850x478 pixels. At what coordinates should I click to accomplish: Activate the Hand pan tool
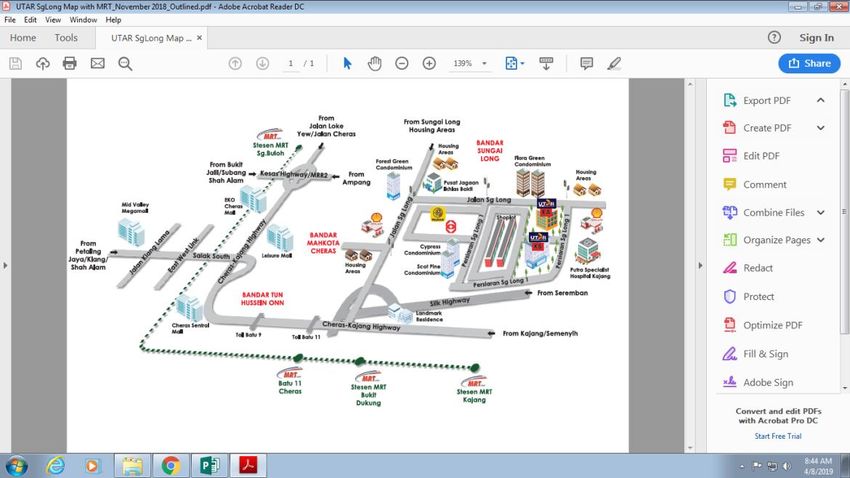pyautogui.click(x=375, y=63)
